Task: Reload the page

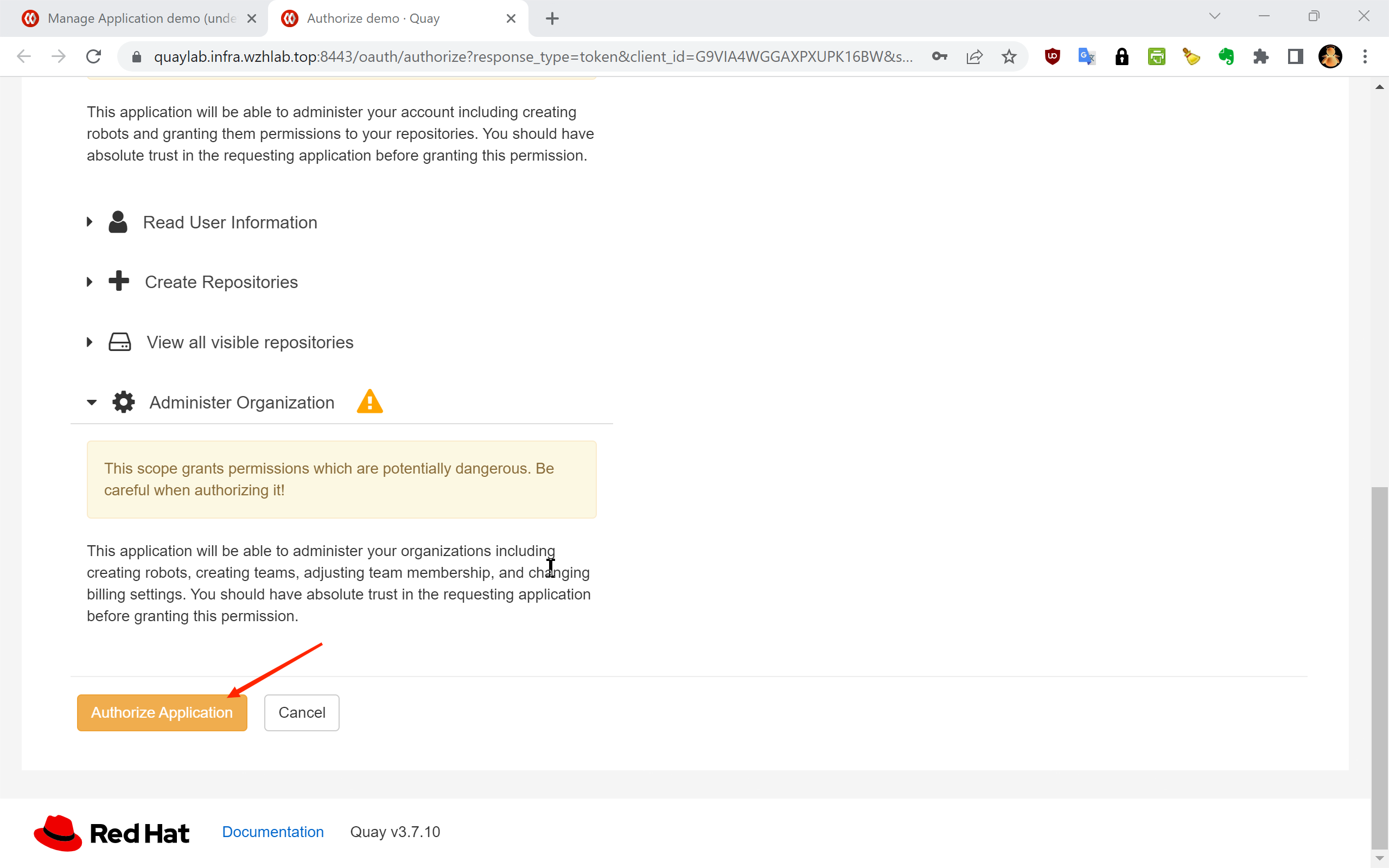Action: coord(93,56)
